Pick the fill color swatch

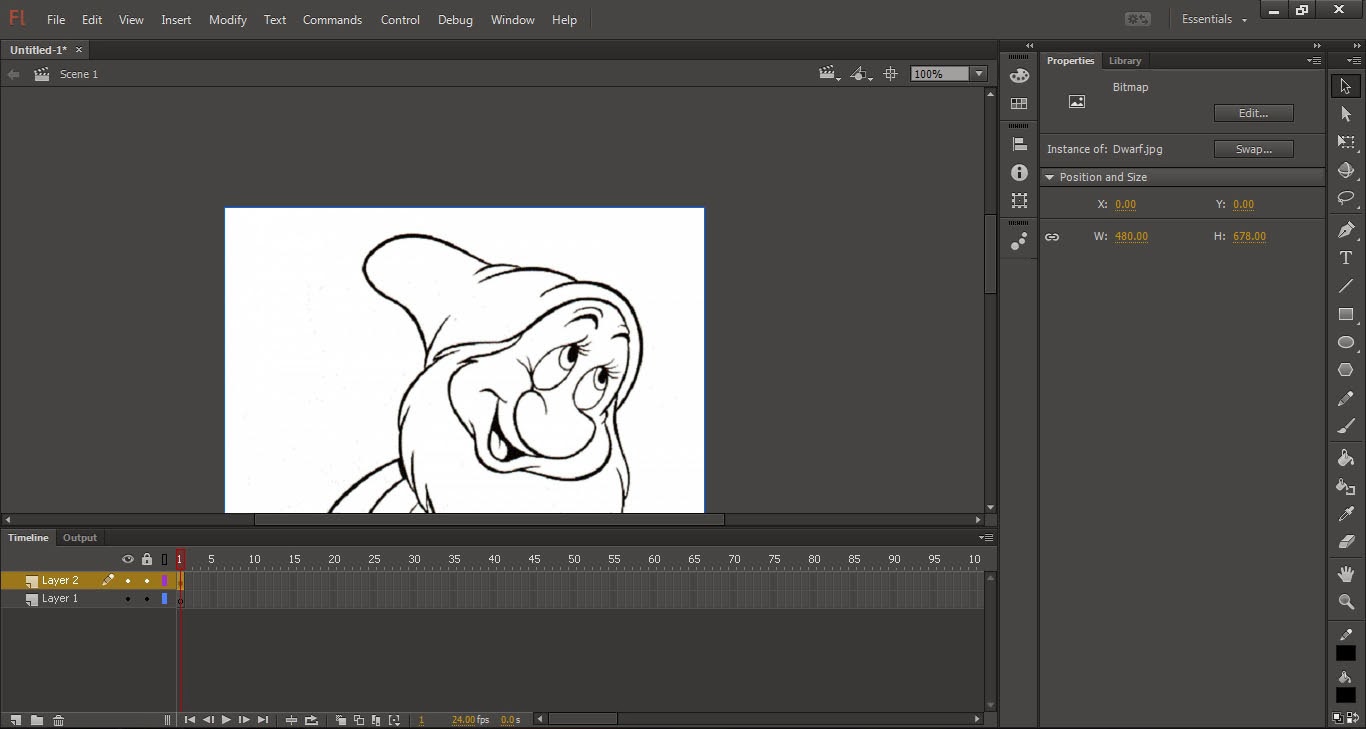tap(1346, 695)
